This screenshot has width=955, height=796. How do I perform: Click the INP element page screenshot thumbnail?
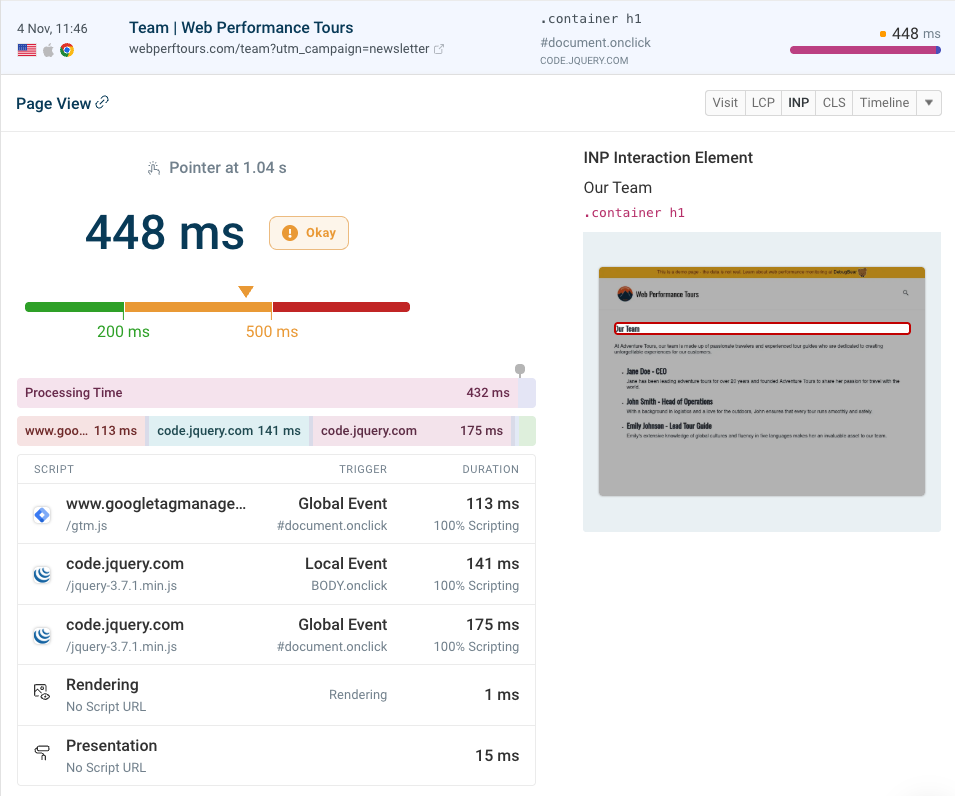click(762, 381)
